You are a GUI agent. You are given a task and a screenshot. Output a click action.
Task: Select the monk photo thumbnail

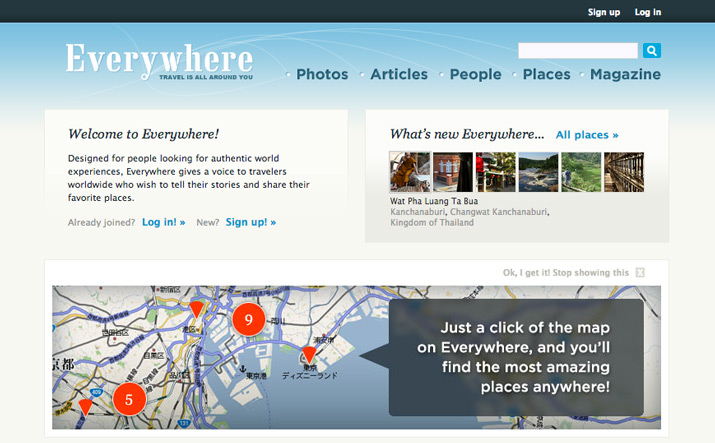pos(410,172)
